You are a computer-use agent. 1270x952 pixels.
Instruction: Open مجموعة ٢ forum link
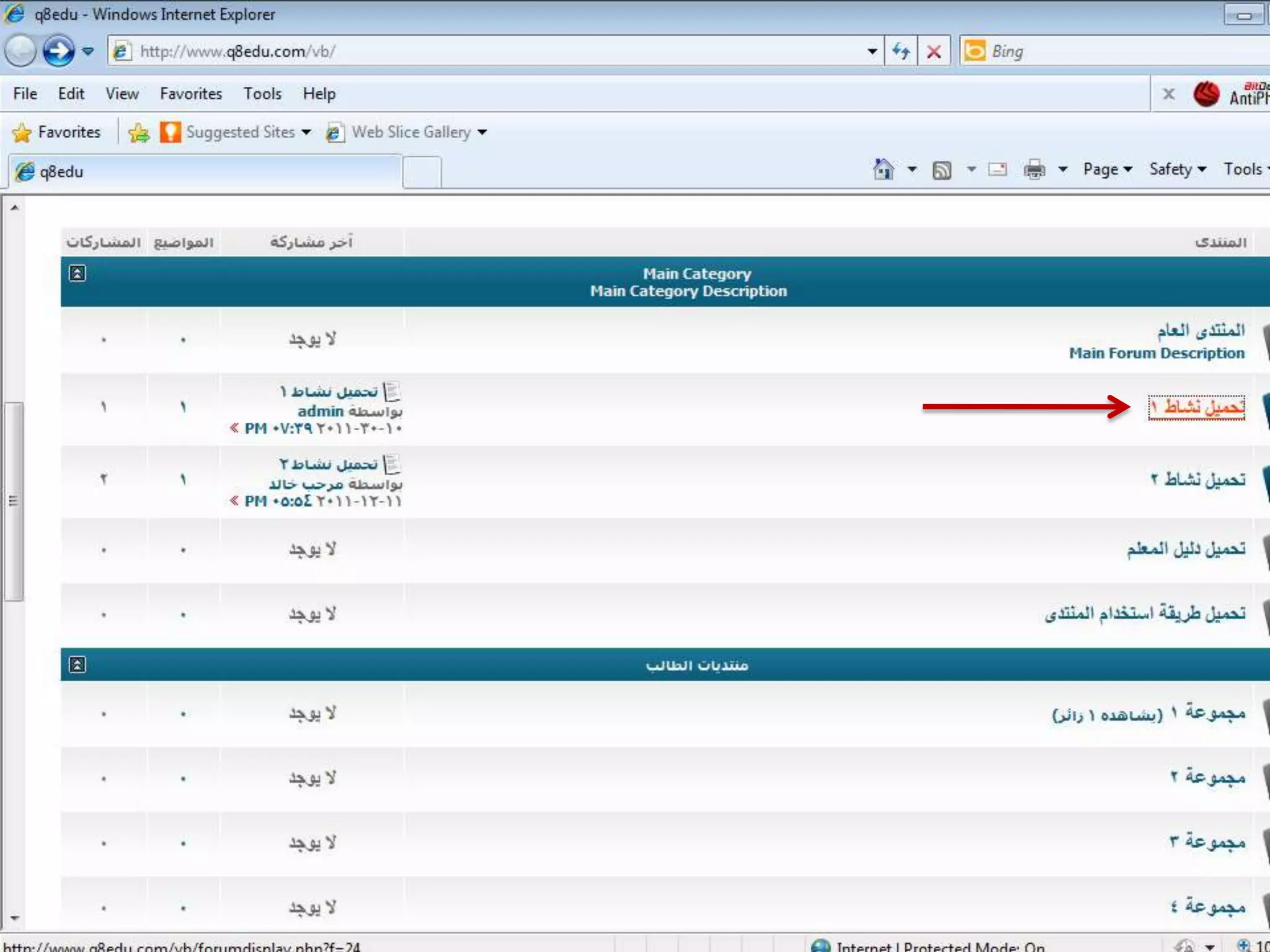(1208, 777)
